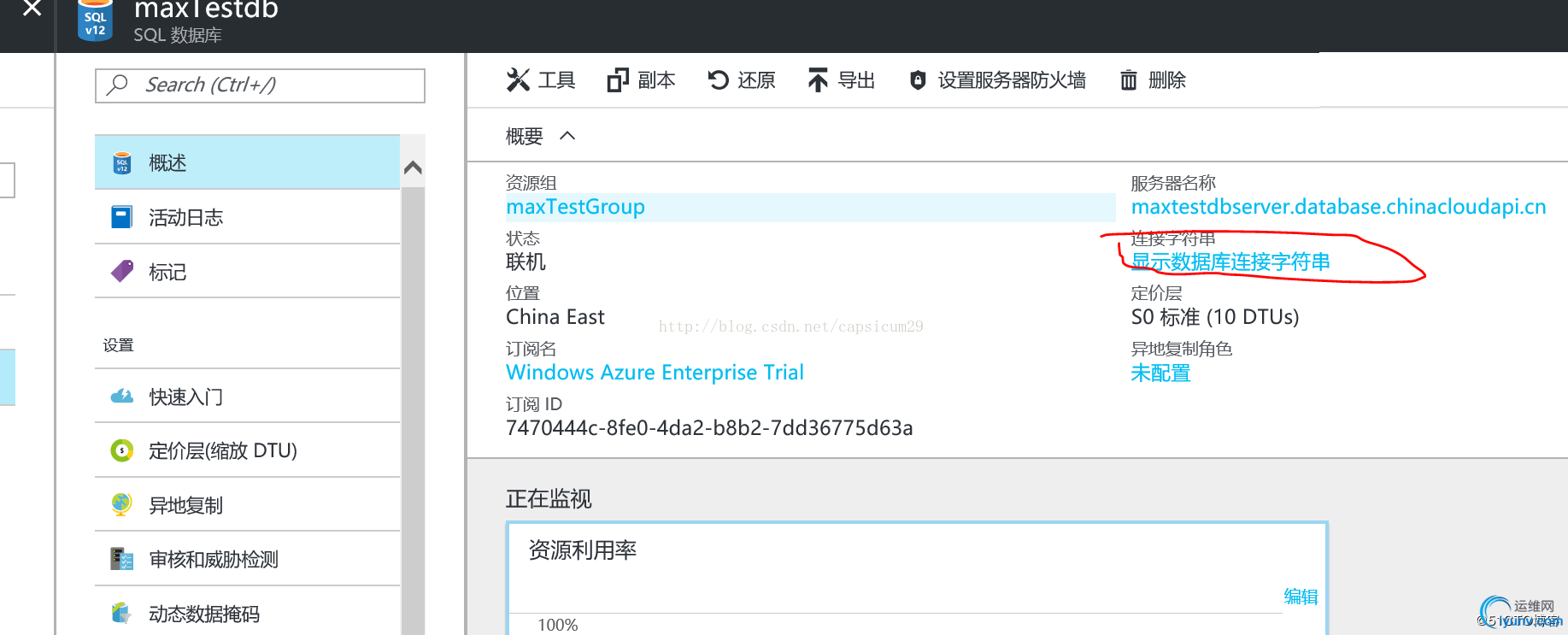The height and width of the screenshot is (635, 1568).
Task: Click the 工具 toolbar button
Action: (x=541, y=80)
